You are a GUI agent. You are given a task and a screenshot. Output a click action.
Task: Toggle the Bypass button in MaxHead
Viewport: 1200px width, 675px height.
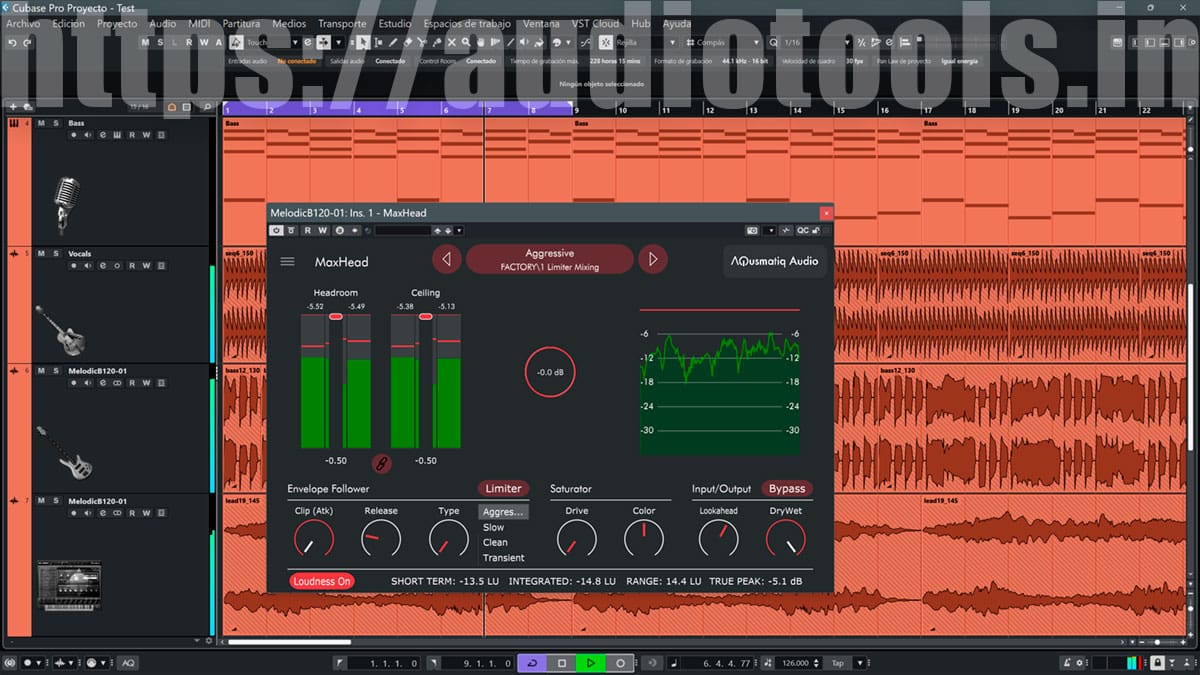click(787, 489)
